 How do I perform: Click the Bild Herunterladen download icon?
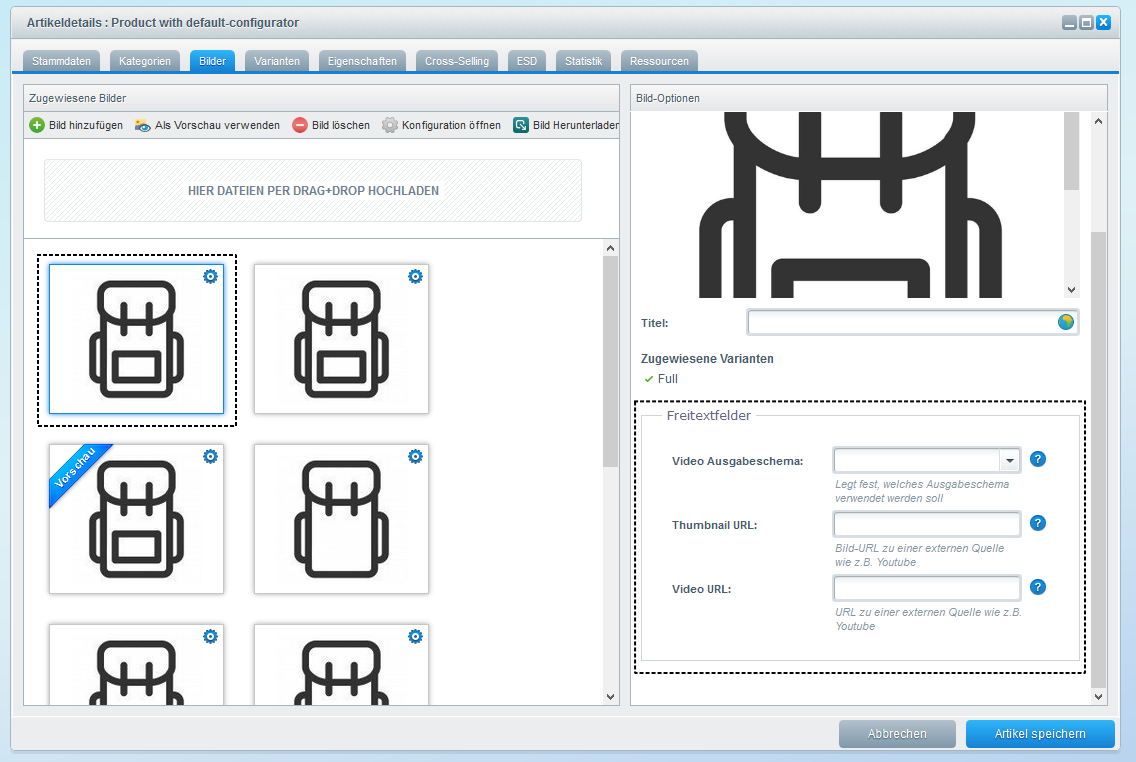[521, 125]
